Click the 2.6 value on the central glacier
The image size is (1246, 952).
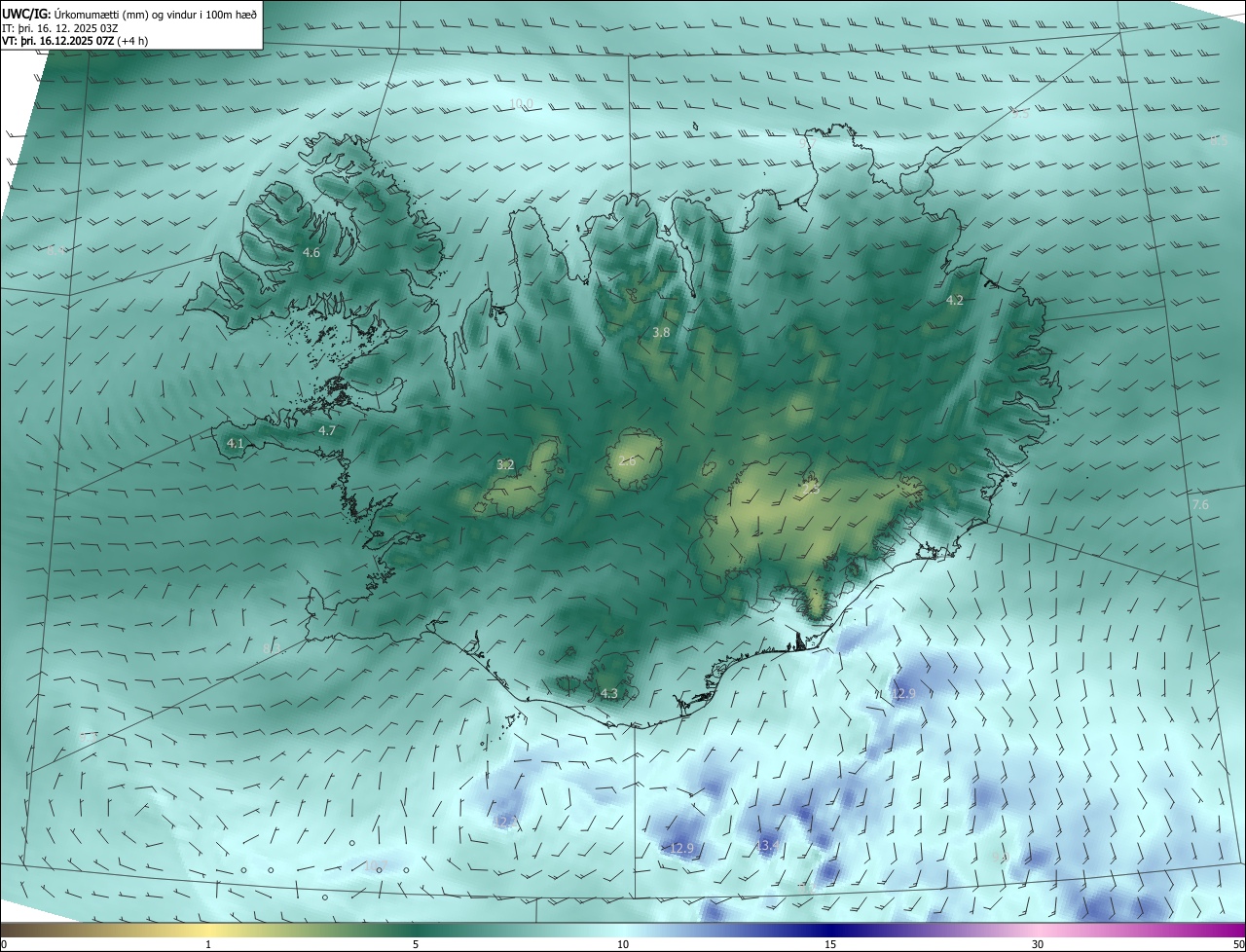pyautogui.click(x=627, y=460)
